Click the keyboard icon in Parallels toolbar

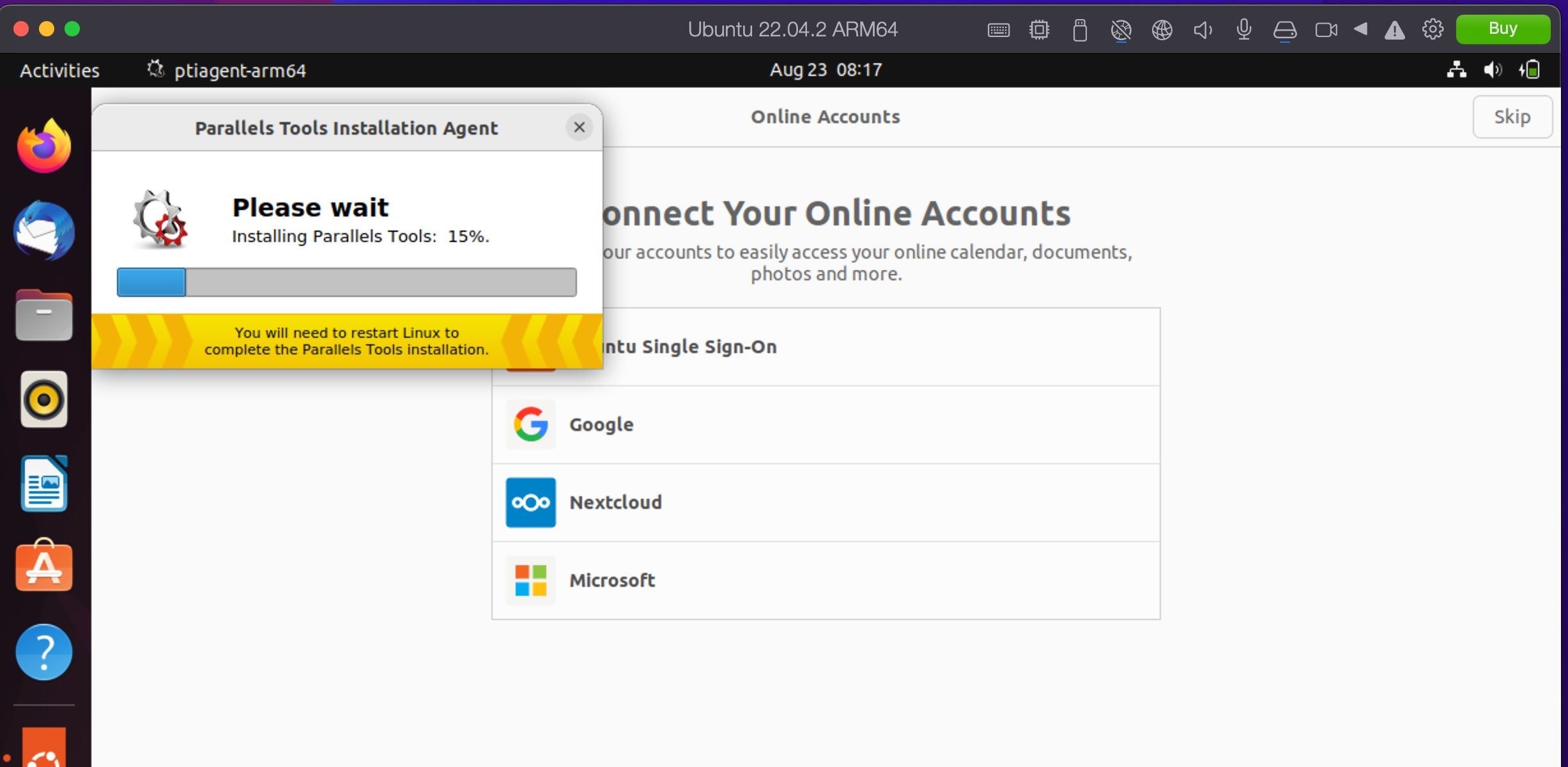point(999,29)
